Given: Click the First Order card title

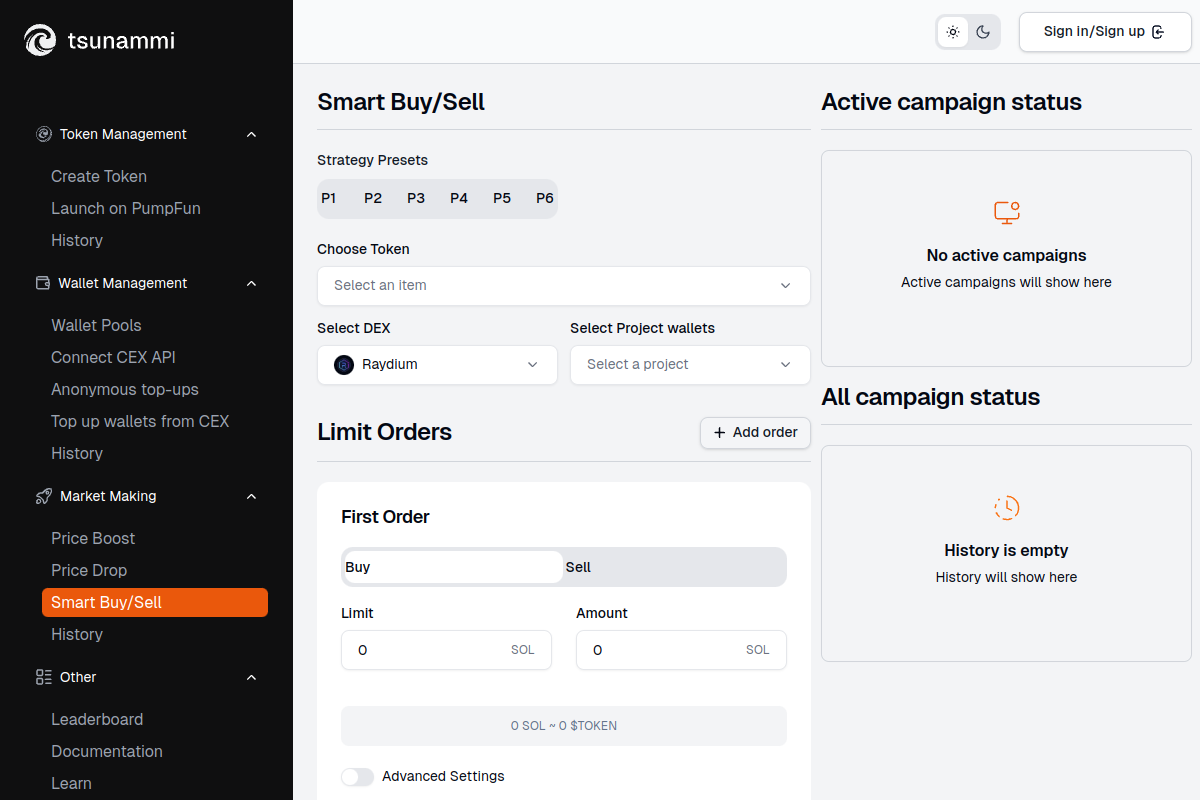Looking at the screenshot, I should (x=385, y=517).
